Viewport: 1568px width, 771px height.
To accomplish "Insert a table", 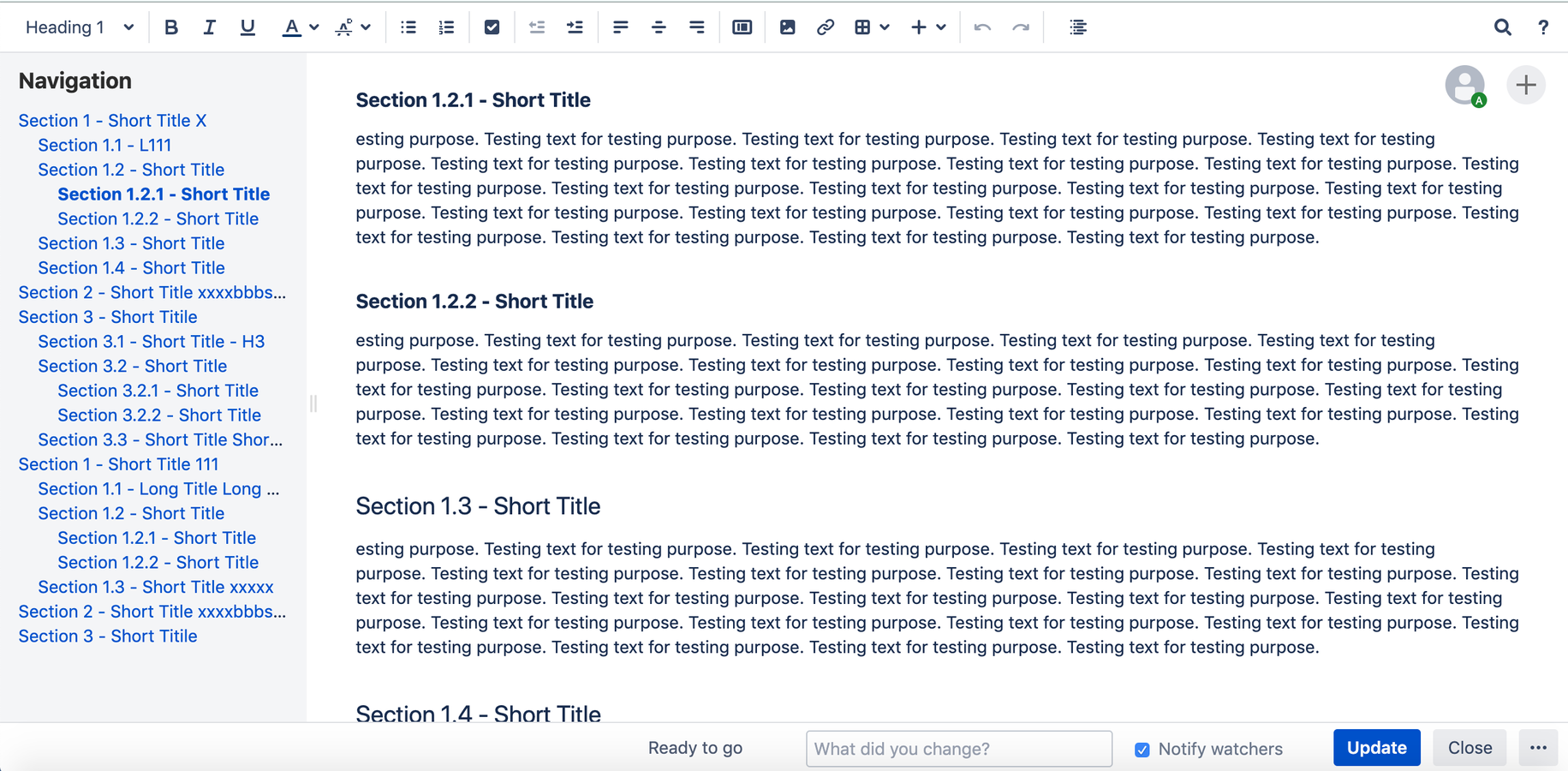I will tap(862, 27).
